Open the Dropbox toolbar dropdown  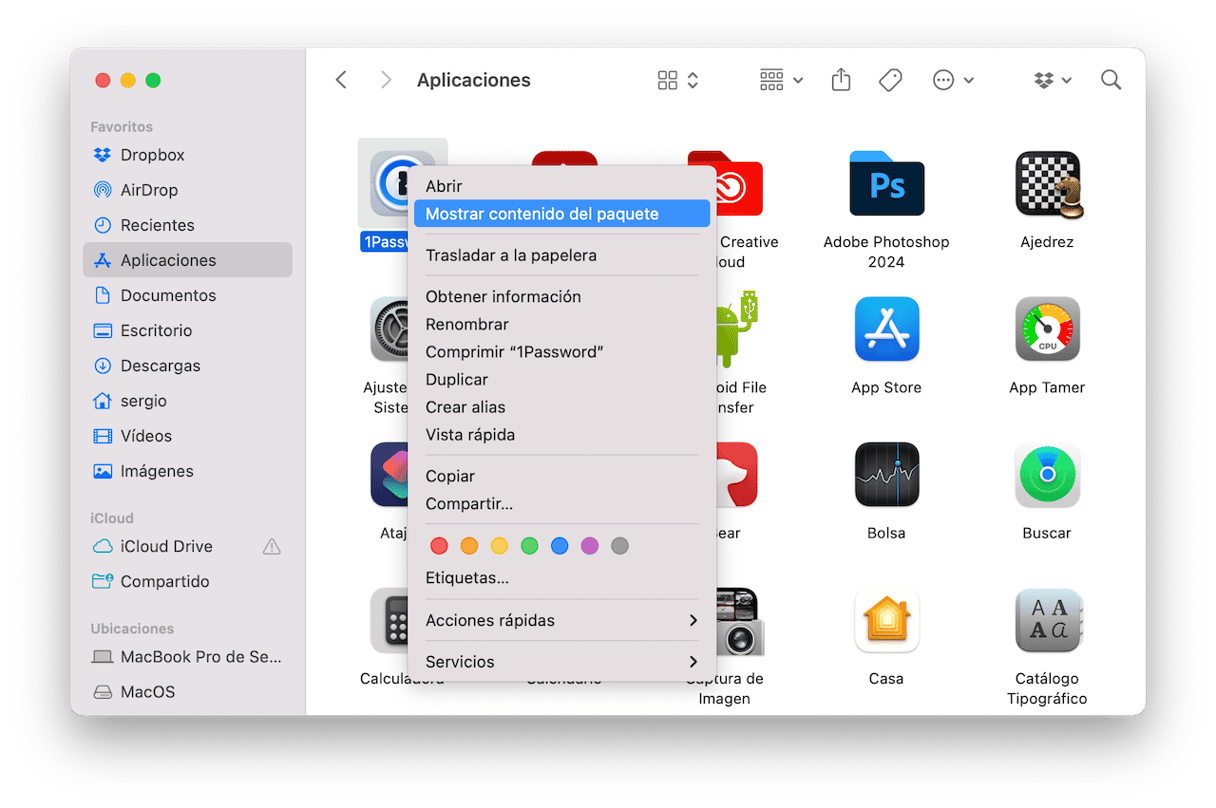1053,80
